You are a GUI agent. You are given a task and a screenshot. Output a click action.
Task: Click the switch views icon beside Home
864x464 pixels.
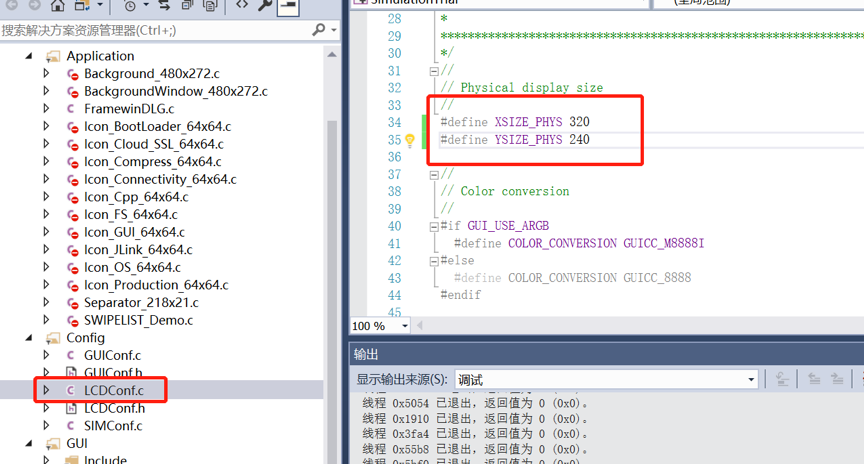(x=82, y=6)
